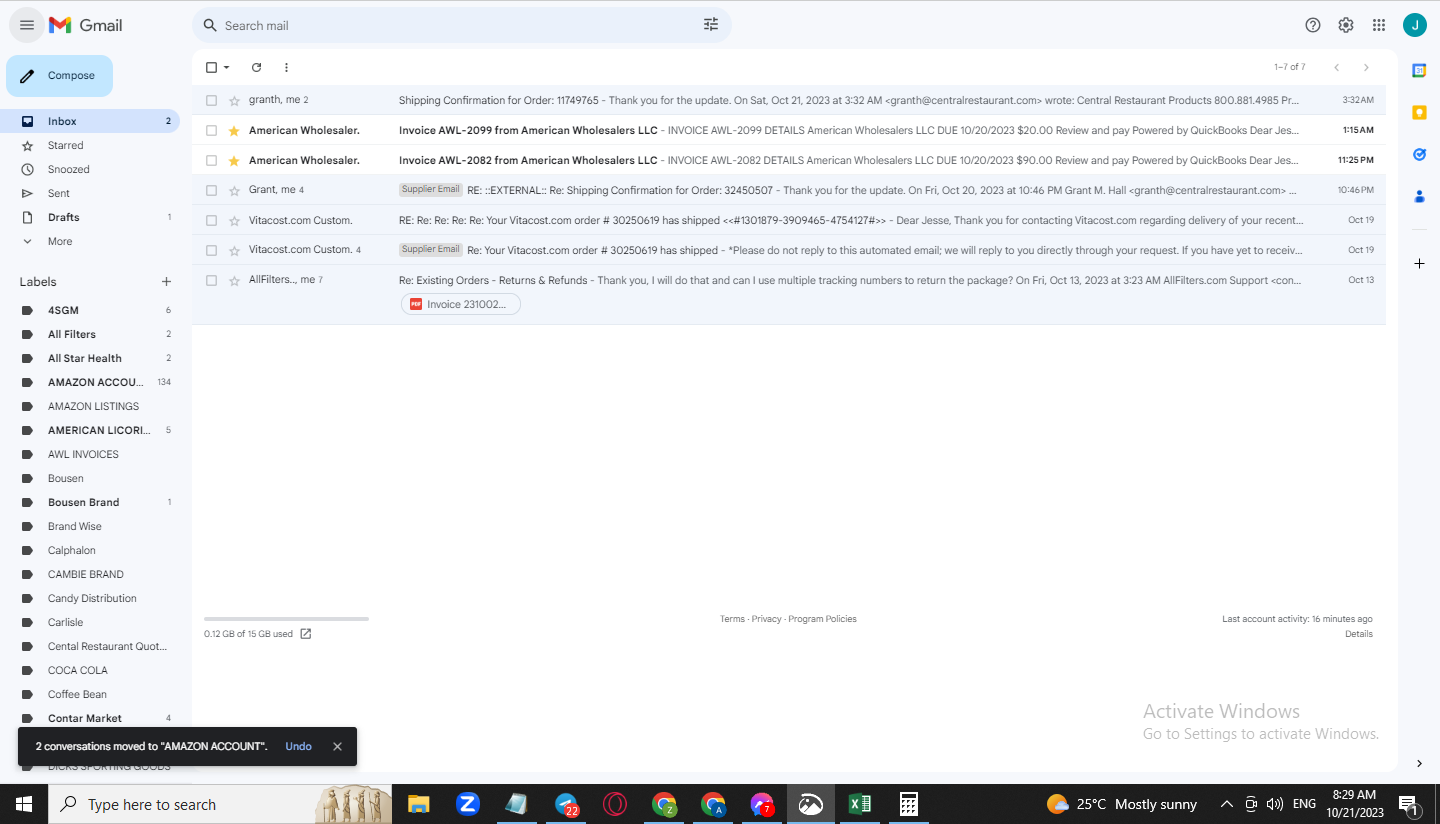
Task: Open search options filter icon
Action: pyautogui.click(x=711, y=25)
